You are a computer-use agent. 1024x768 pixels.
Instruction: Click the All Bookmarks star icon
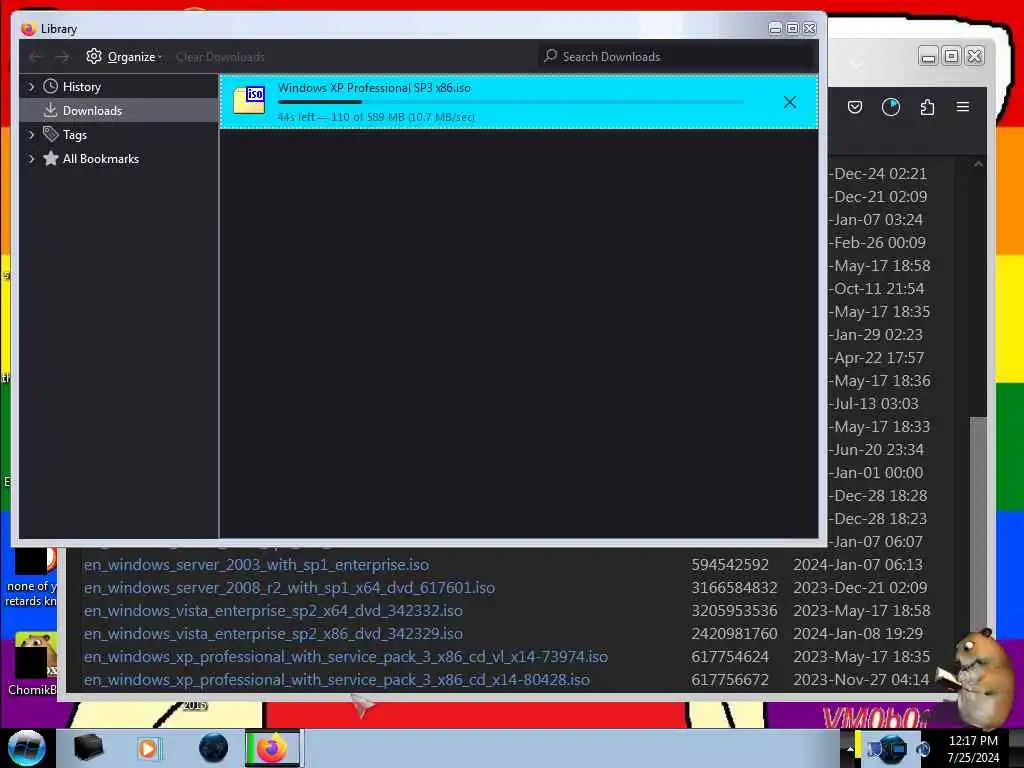[x=50, y=158]
